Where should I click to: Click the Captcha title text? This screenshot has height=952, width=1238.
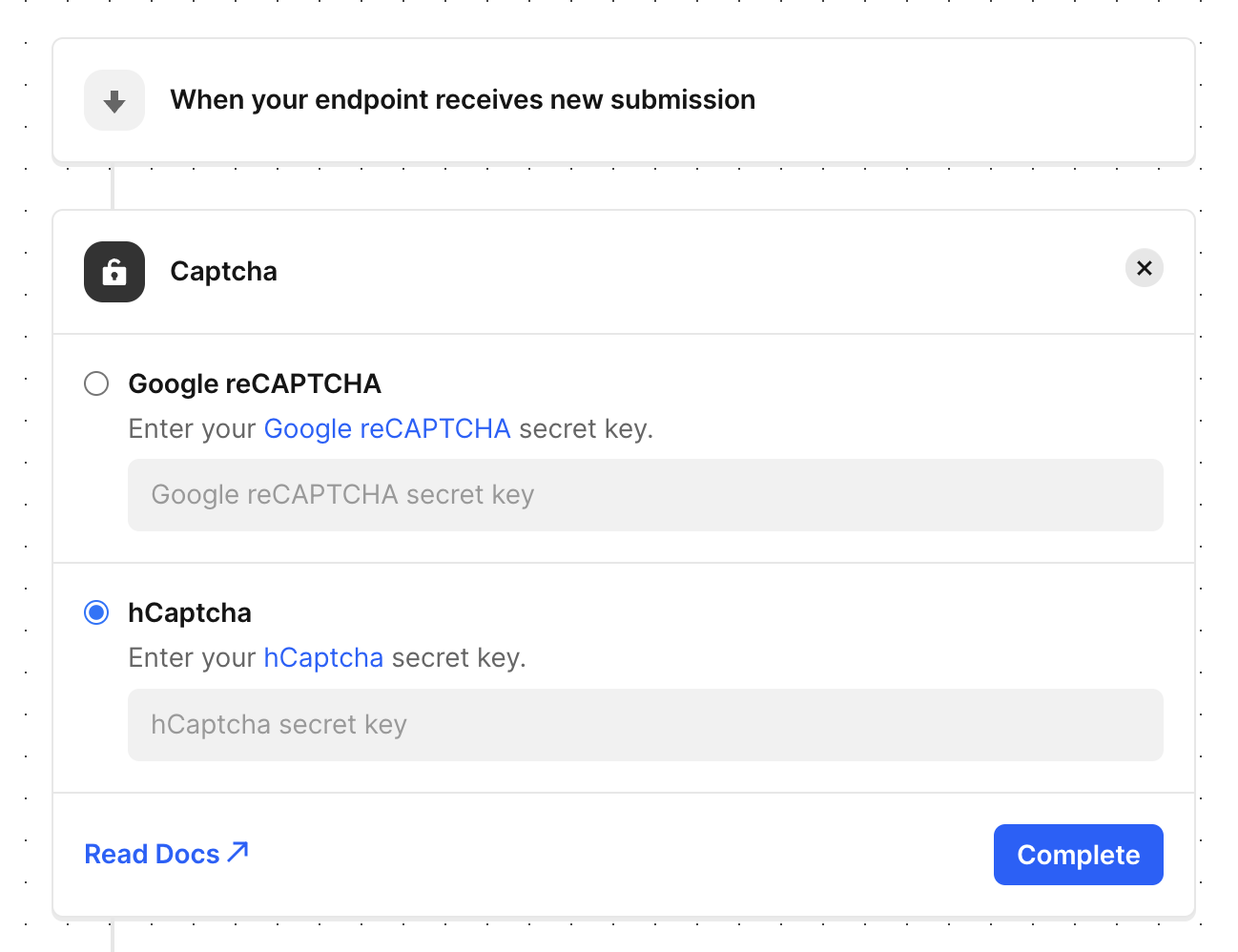(x=224, y=272)
